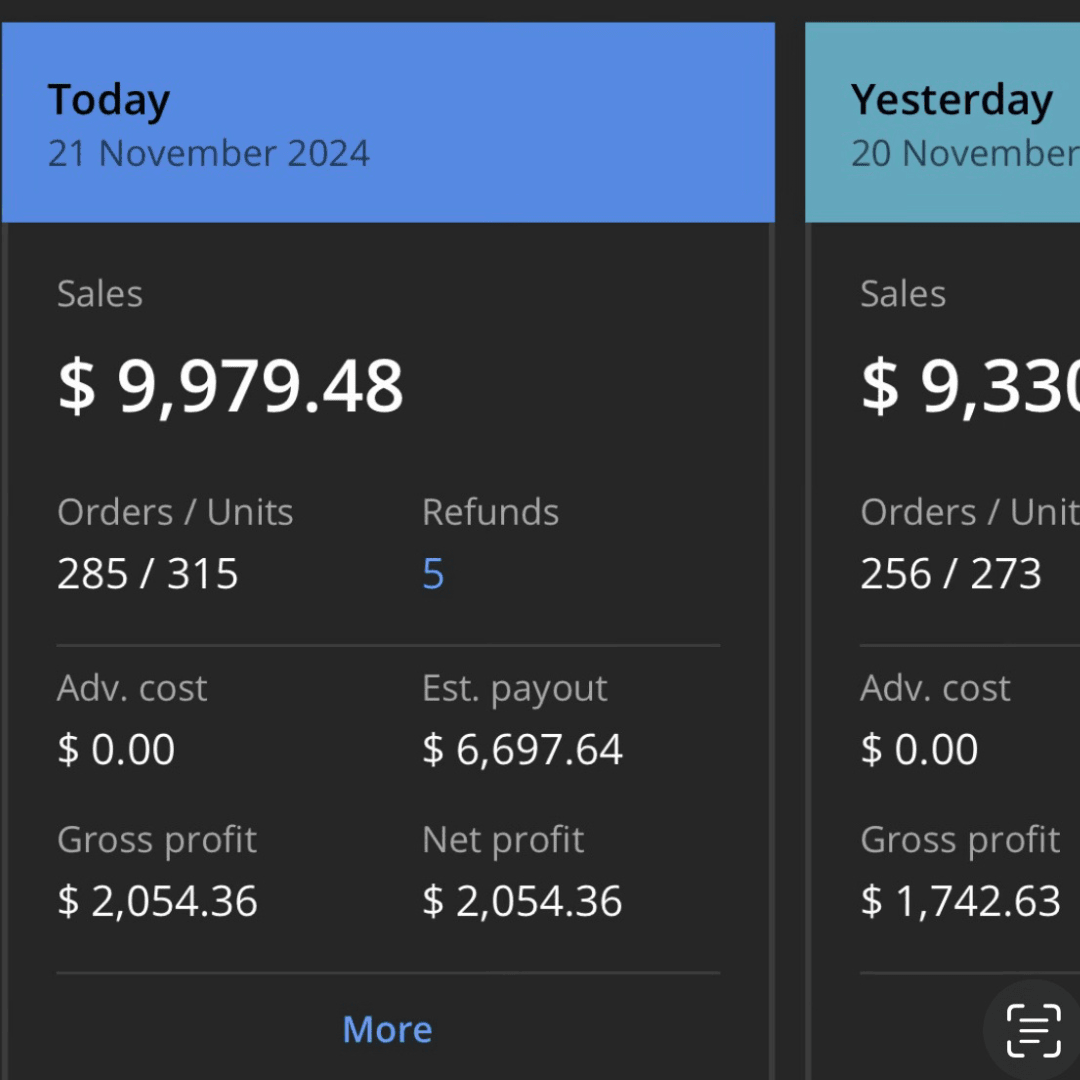This screenshot has width=1080, height=1080.
Task: Click the 21 November 2024 date
Action: 209,153
